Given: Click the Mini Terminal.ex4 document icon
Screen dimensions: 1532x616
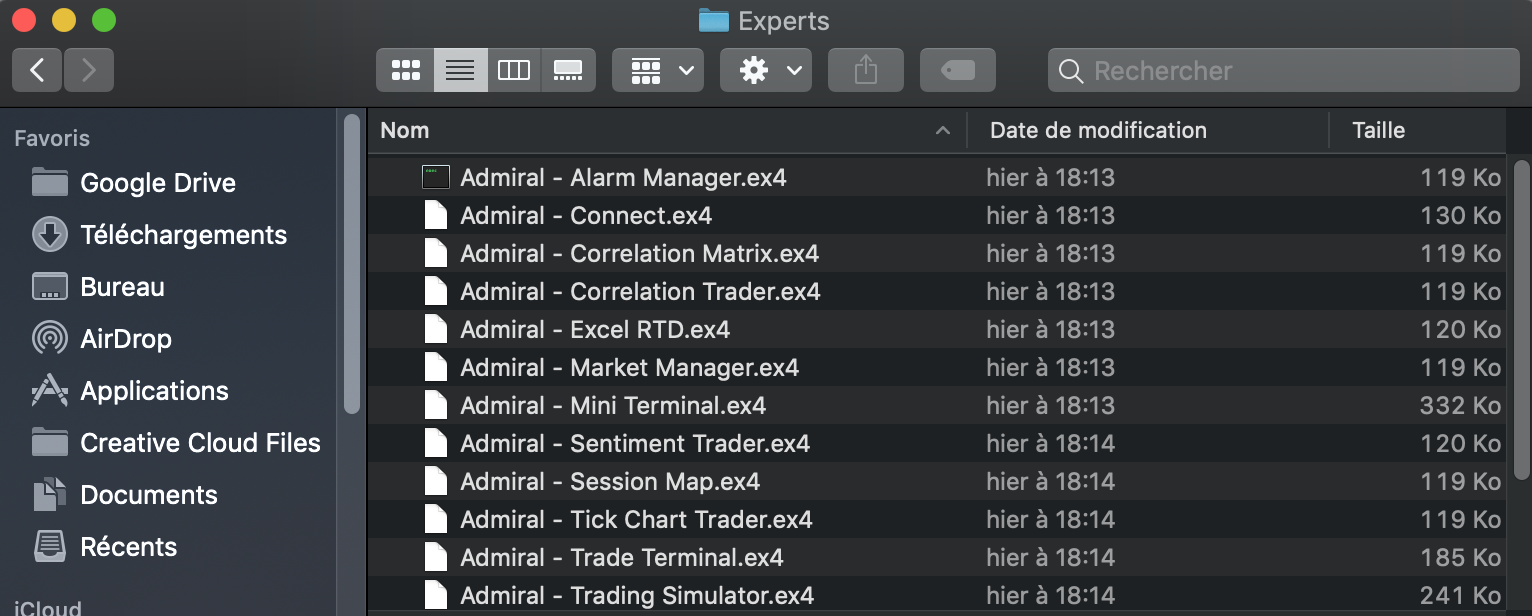Looking at the screenshot, I should click(436, 406).
